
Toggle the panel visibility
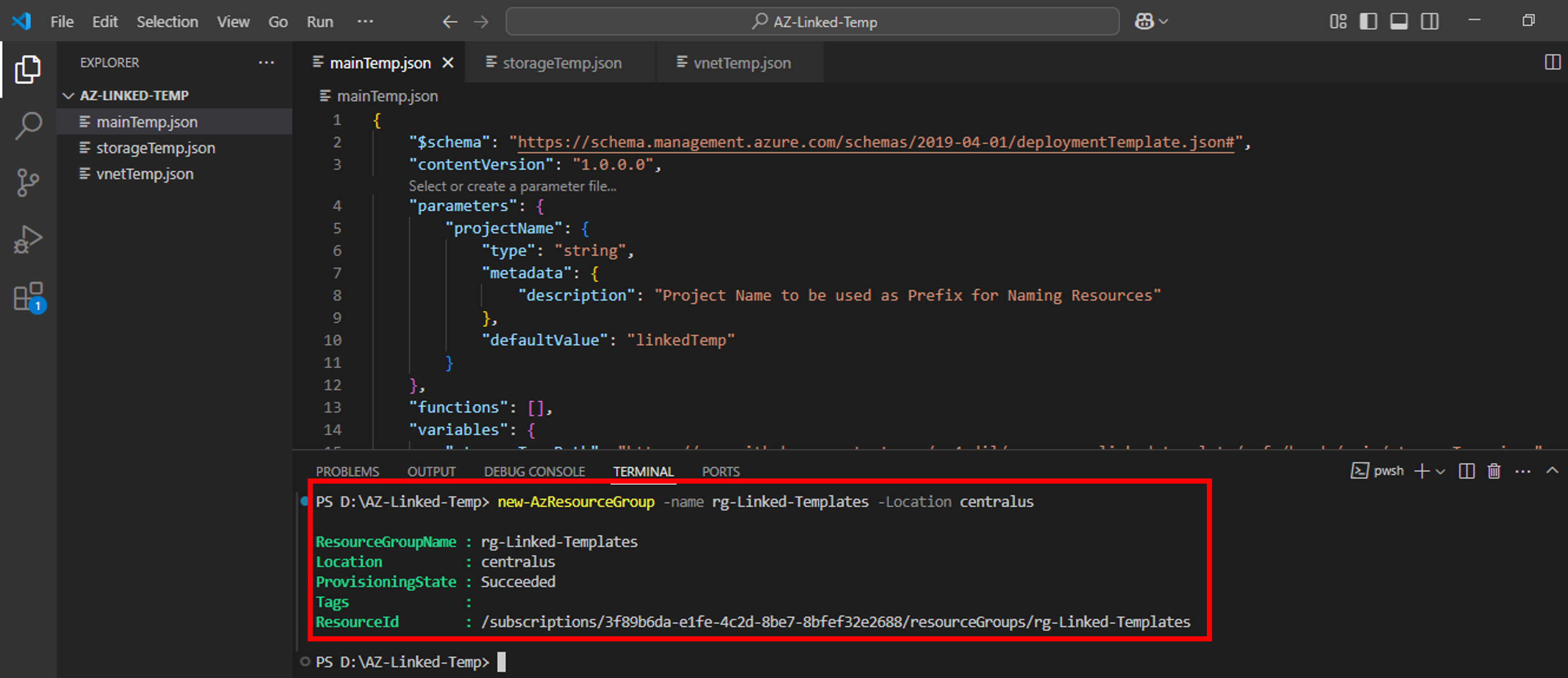(x=1399, y=21)
